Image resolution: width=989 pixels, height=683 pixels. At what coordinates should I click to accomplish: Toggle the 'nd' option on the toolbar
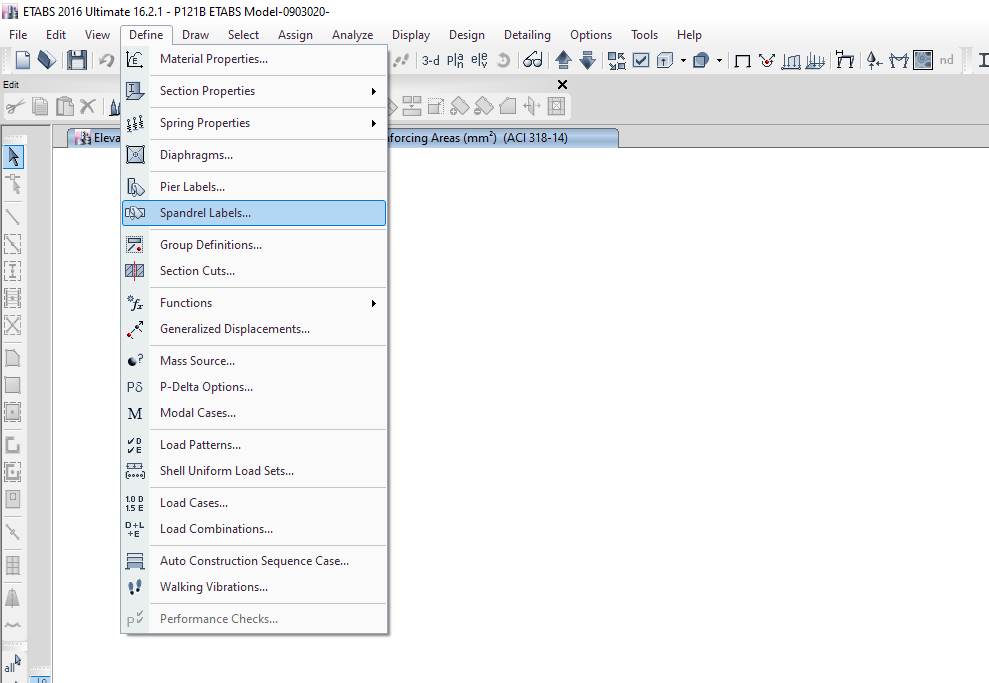(x=946, y=60)
